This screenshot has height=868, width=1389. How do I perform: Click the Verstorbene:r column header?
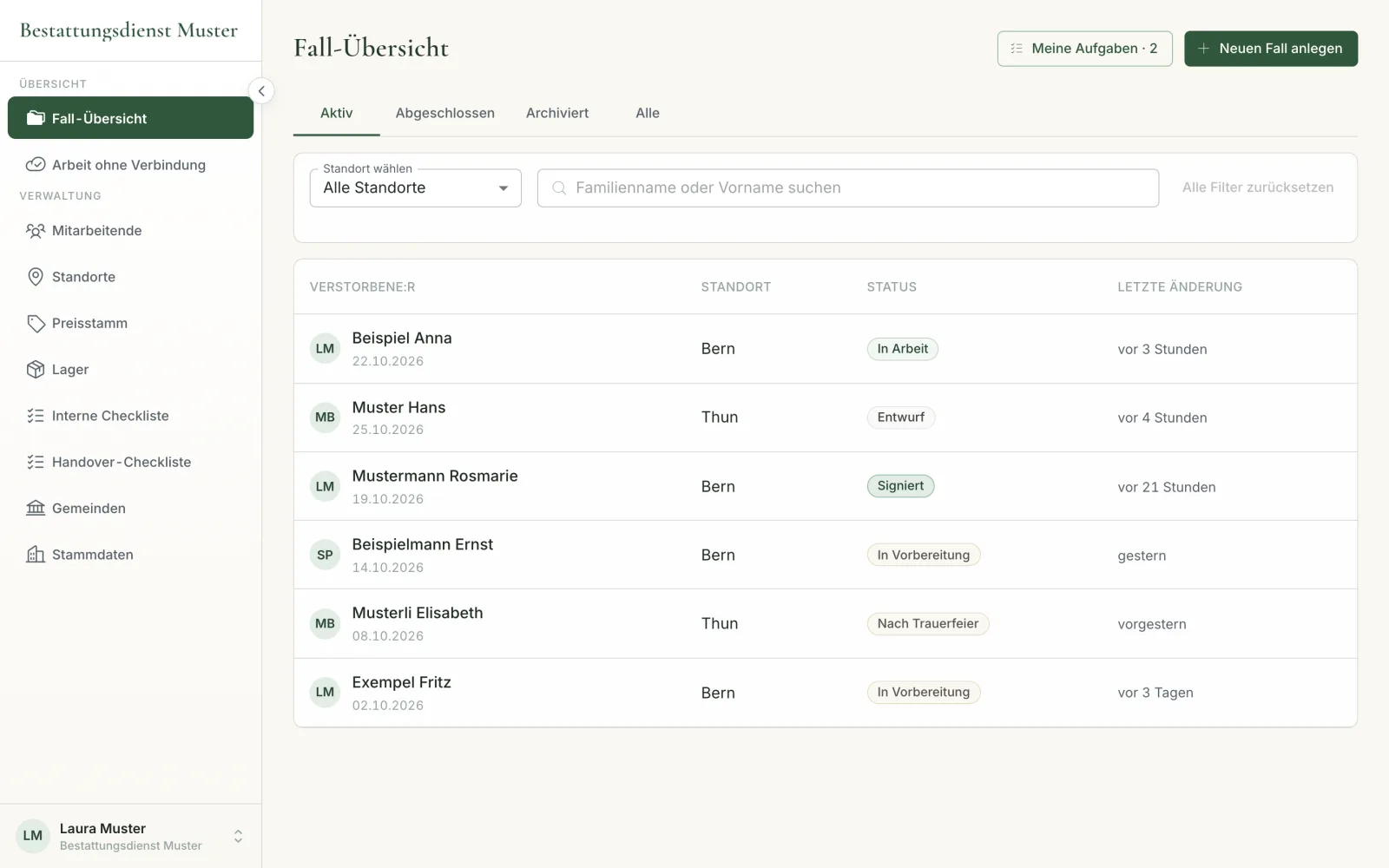pos(363,287)
